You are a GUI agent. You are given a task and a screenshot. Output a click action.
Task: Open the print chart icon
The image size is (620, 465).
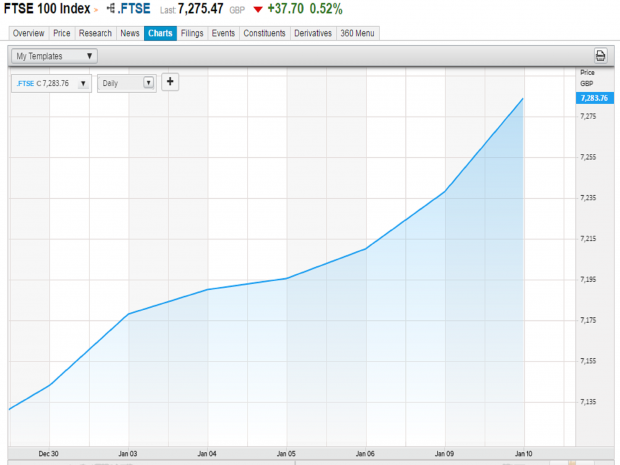(600, 56)
